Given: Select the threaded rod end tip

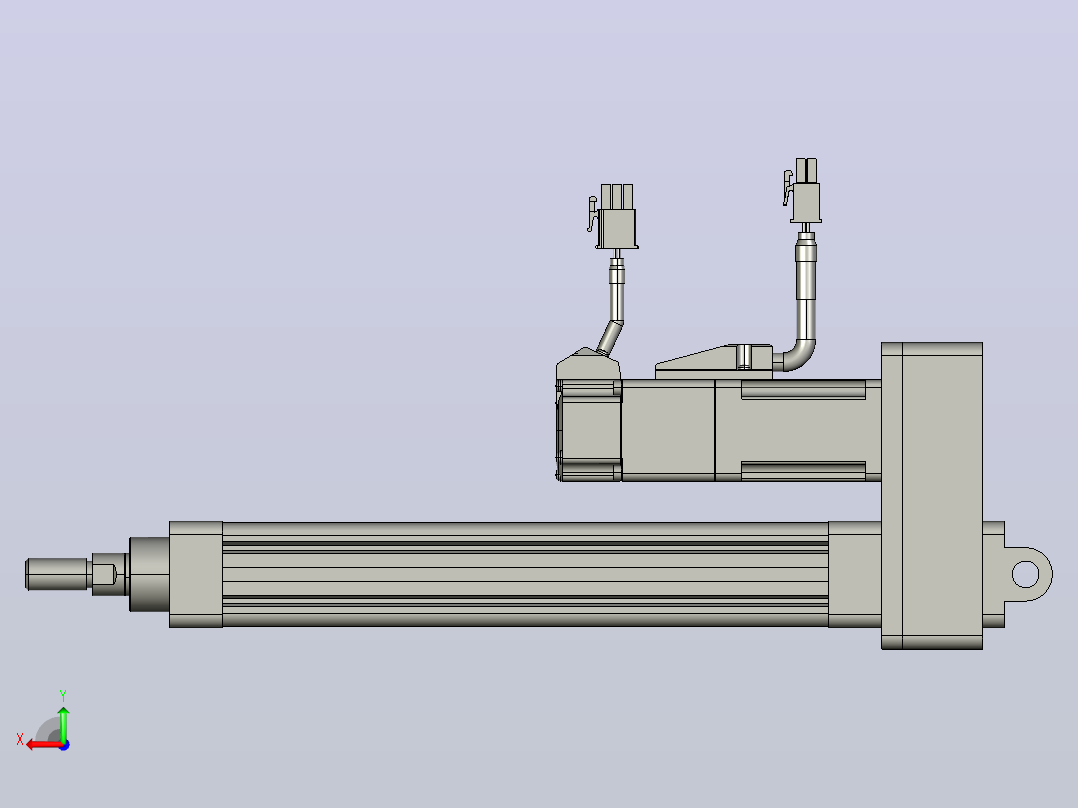Looking at the screenshot, I should click(x=57, y=574).
